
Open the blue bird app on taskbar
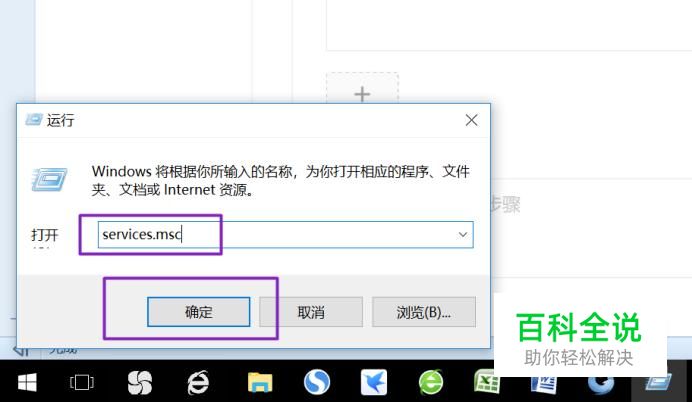pyautogui.click(x=374, y=382)
